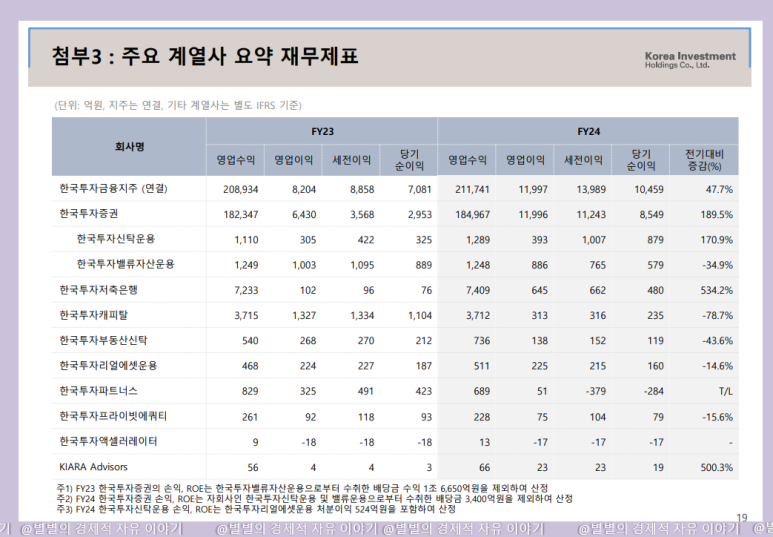
Task: Click the slide title 첨부3 : 주요 계열사 요약 재무제표
Action: (x=205, y=56)
